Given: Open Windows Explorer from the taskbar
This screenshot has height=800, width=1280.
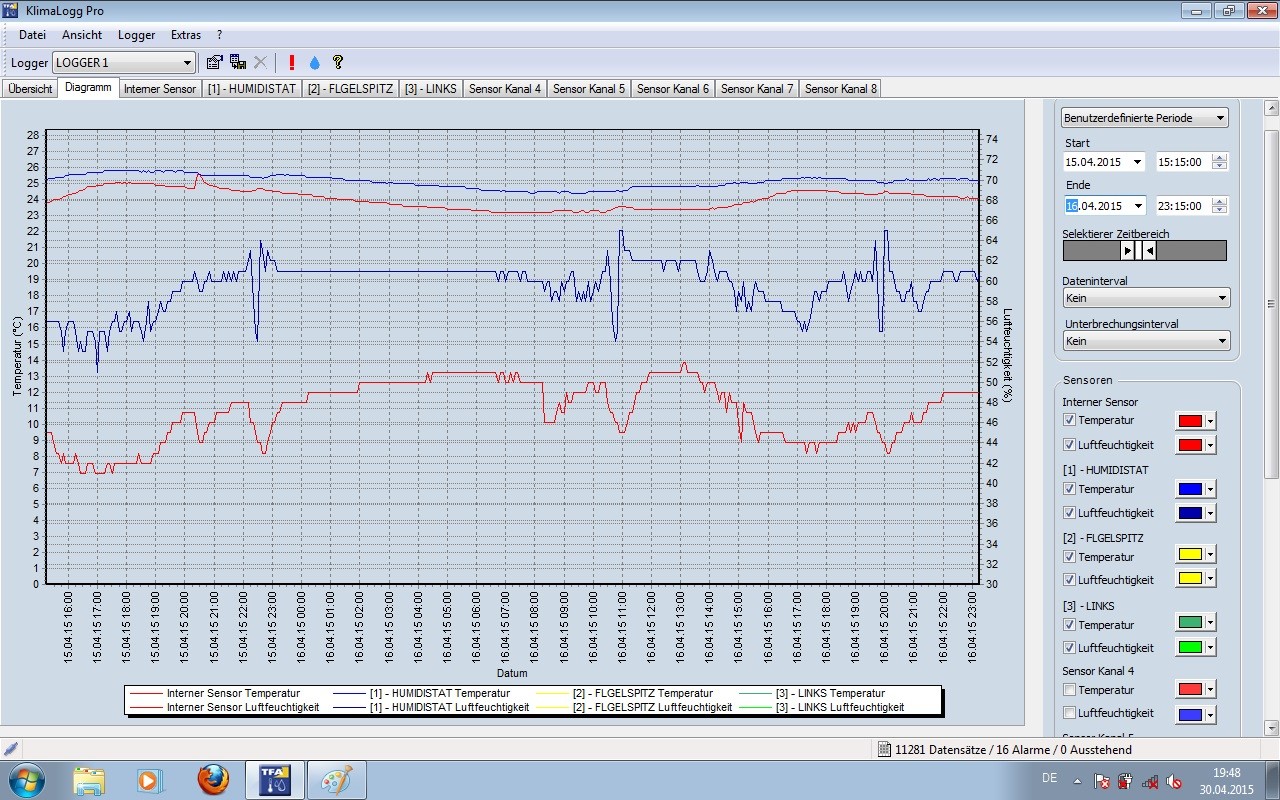Looking at the screenshot, I should (x=88, y=780).
